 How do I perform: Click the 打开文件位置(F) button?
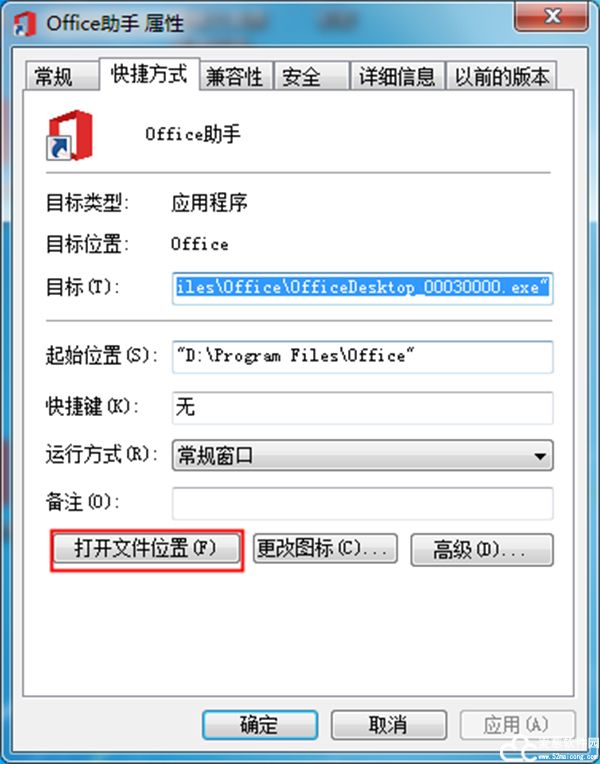coord(147,549)
